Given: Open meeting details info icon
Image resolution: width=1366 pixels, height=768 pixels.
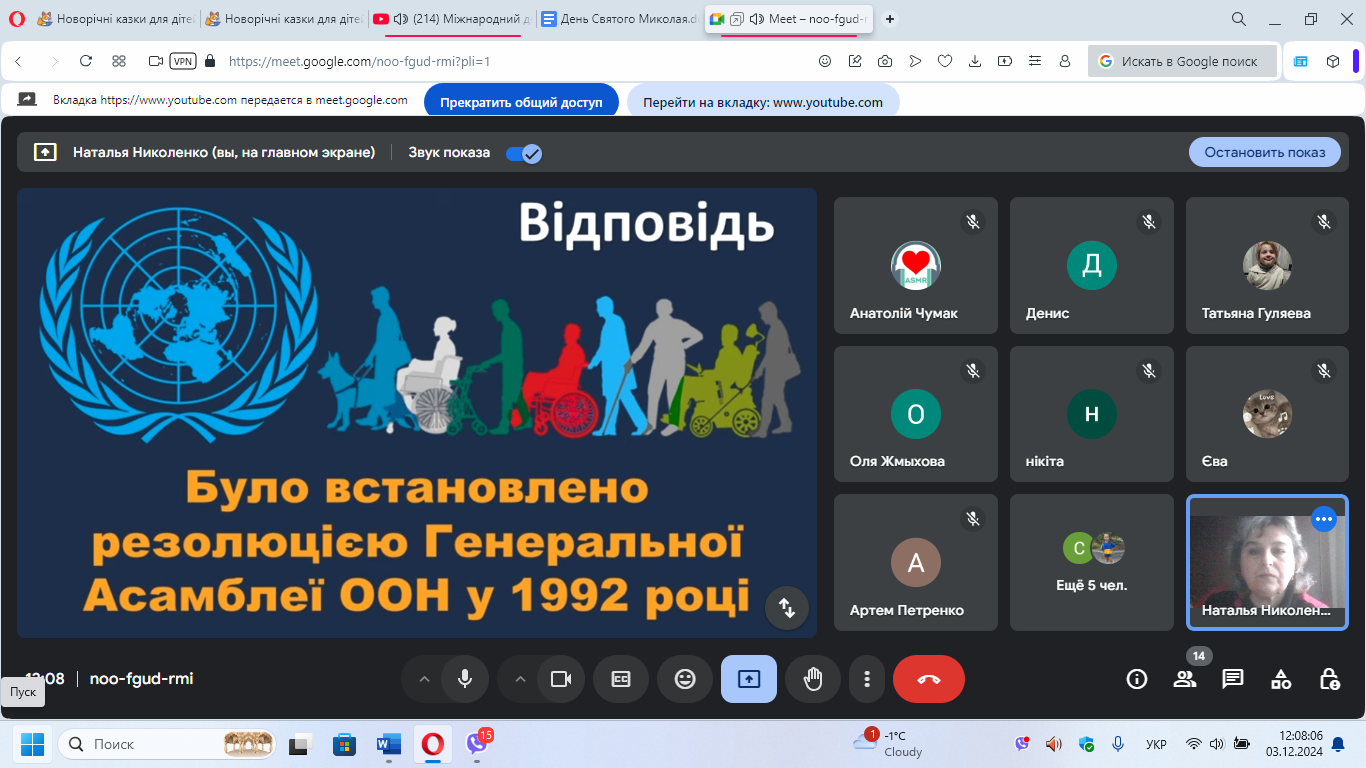Looking at the screenshot, I should coord(1137,679).
